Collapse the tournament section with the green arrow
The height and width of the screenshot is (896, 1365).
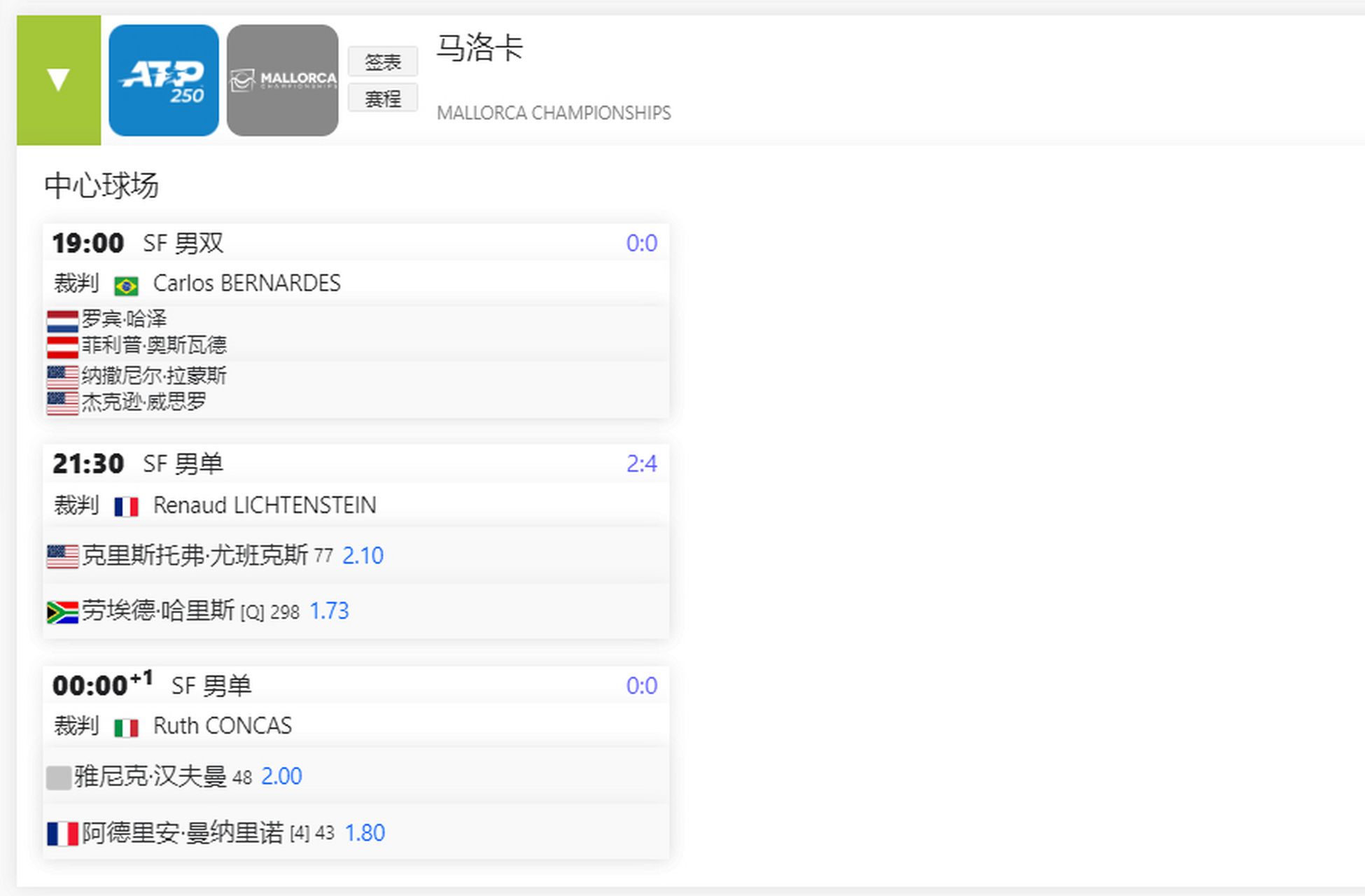pyautogui.click(x=58, y=80)
